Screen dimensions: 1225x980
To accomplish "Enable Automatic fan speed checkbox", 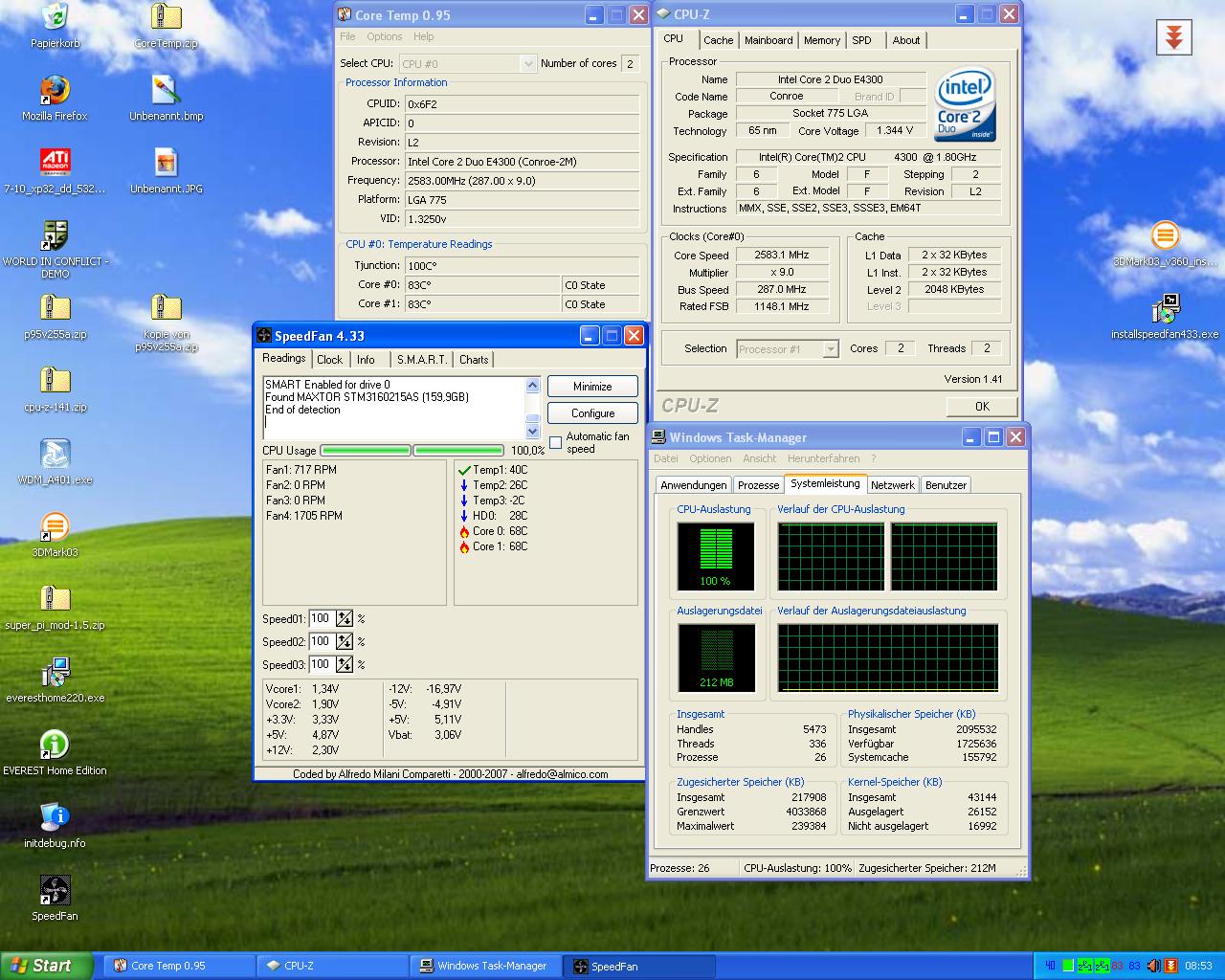I will click(556, 442).
